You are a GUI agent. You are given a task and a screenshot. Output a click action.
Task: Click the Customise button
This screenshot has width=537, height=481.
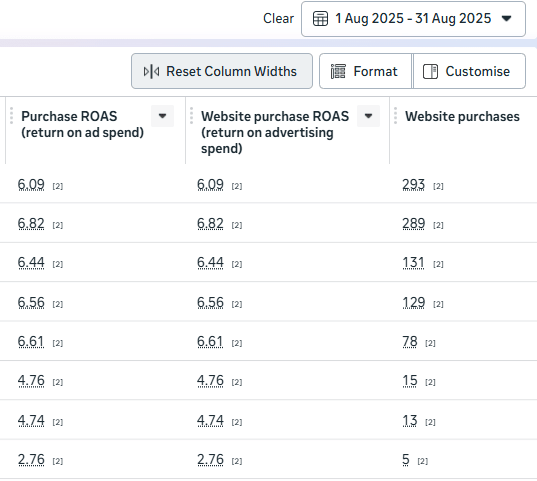[469, 71]
